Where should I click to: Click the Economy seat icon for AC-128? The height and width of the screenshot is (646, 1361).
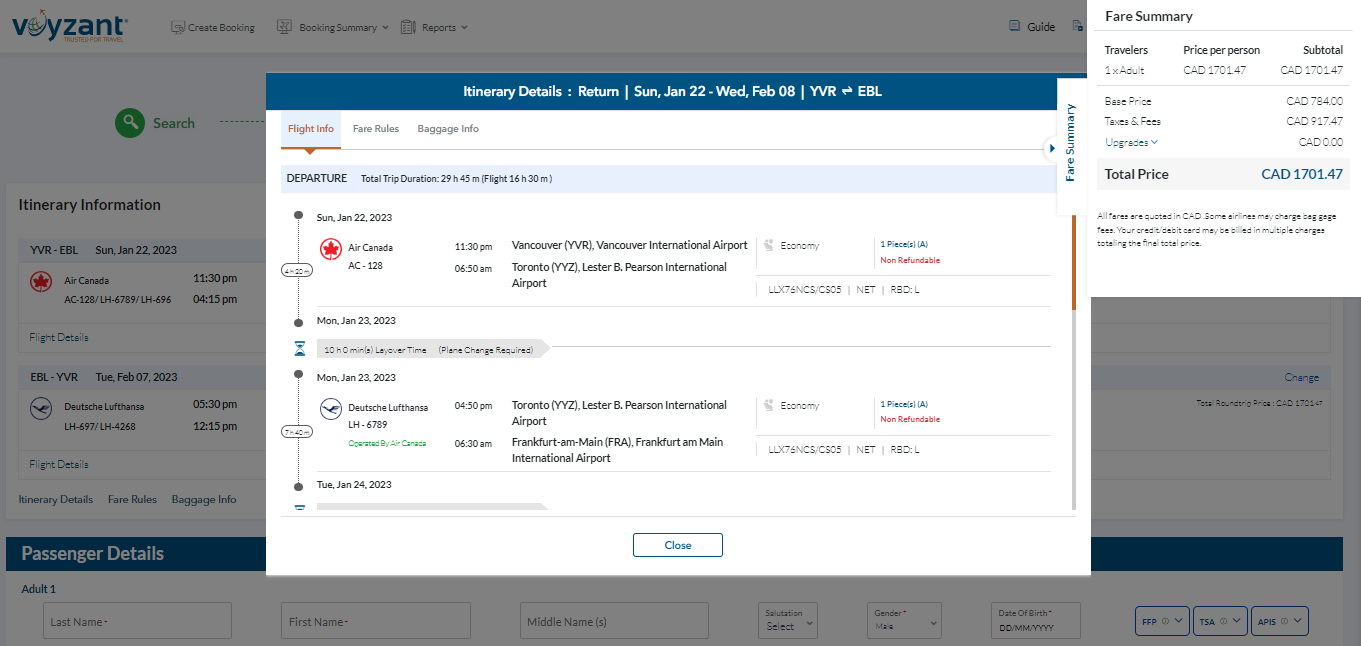coord(768,245)
